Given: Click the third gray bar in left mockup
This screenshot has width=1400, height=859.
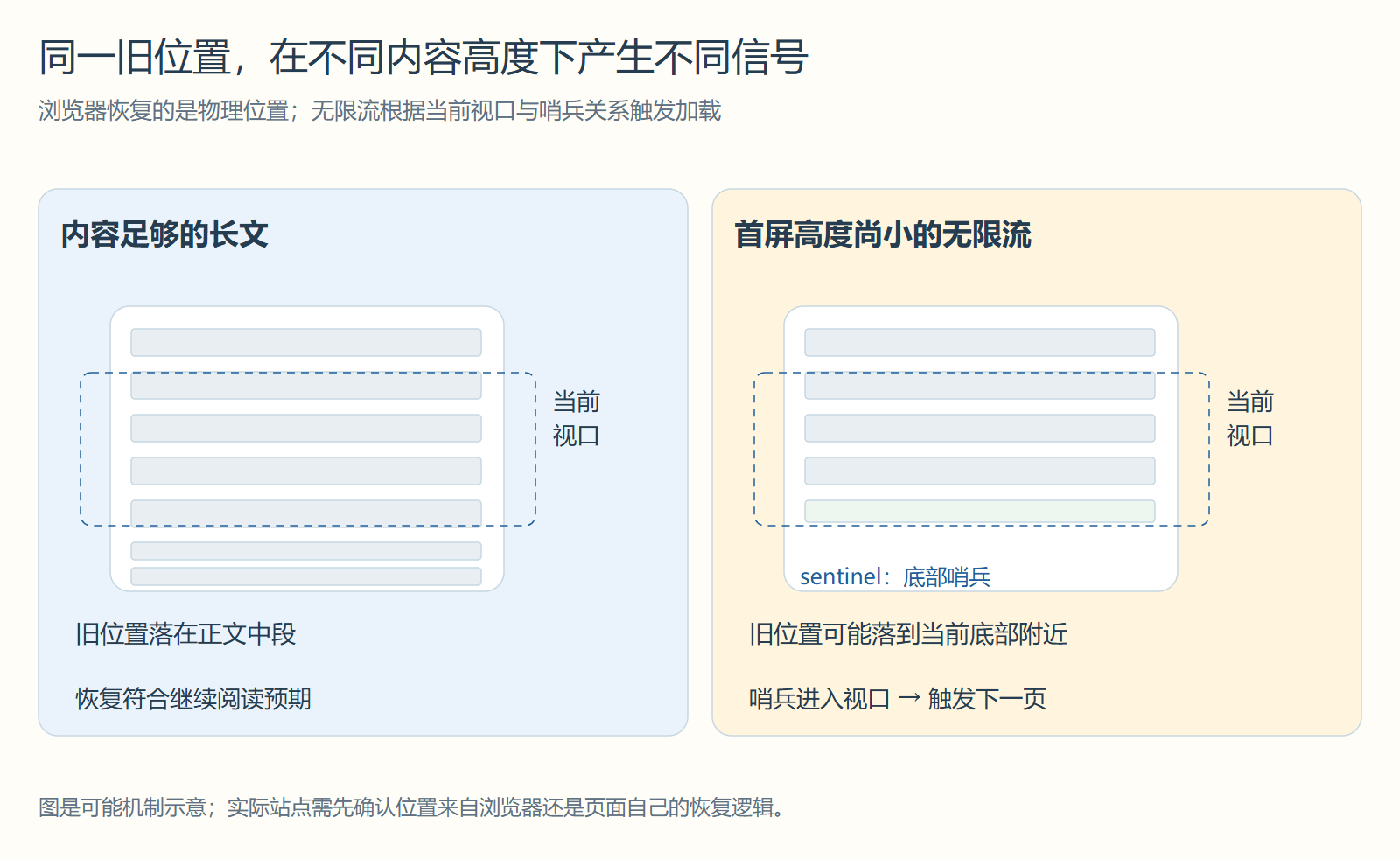Looking at the screenshot, I should [x=306, y=428].
